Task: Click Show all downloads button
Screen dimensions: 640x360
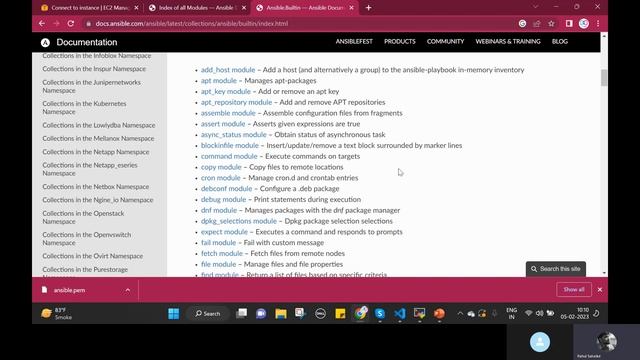Action: (574, 290)
